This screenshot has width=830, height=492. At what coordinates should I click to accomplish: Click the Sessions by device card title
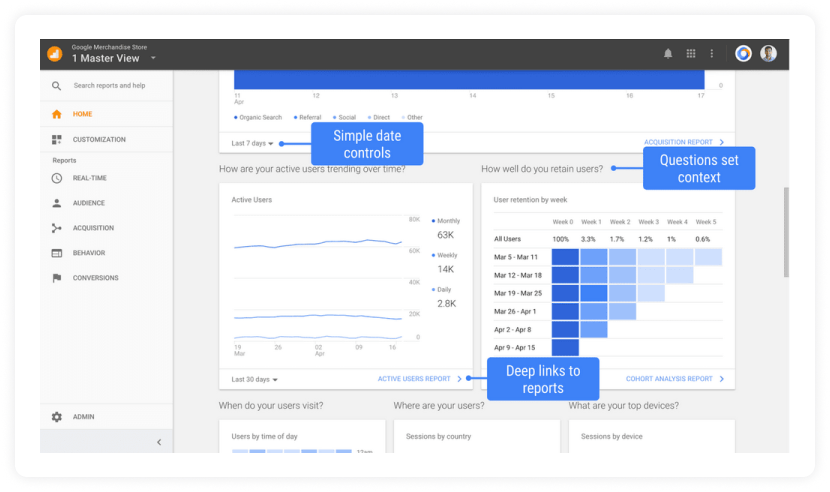point(611,436)
